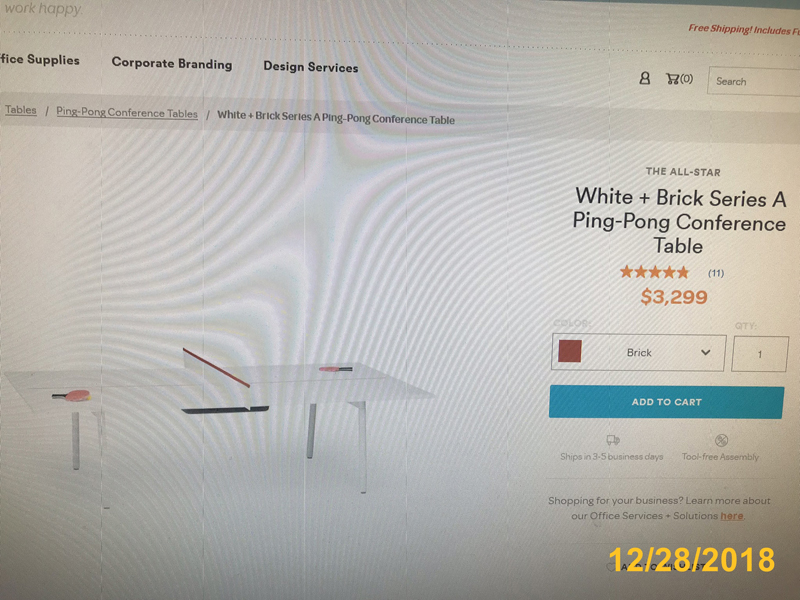The height and width of the screenshot is (600, 800).
Task: Select the Brick red color swatch
Action: click(569, 352)
